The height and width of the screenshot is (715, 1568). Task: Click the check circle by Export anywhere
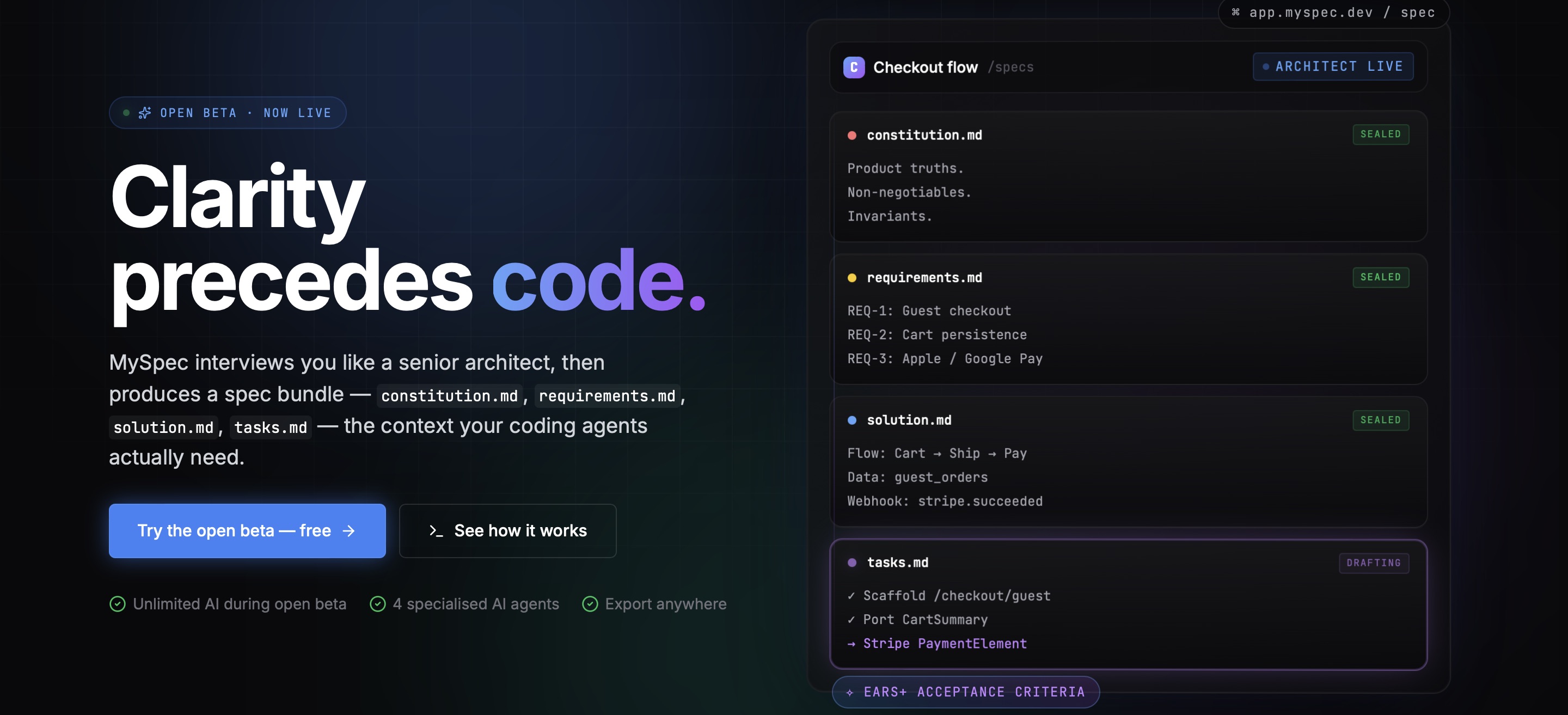590,603
